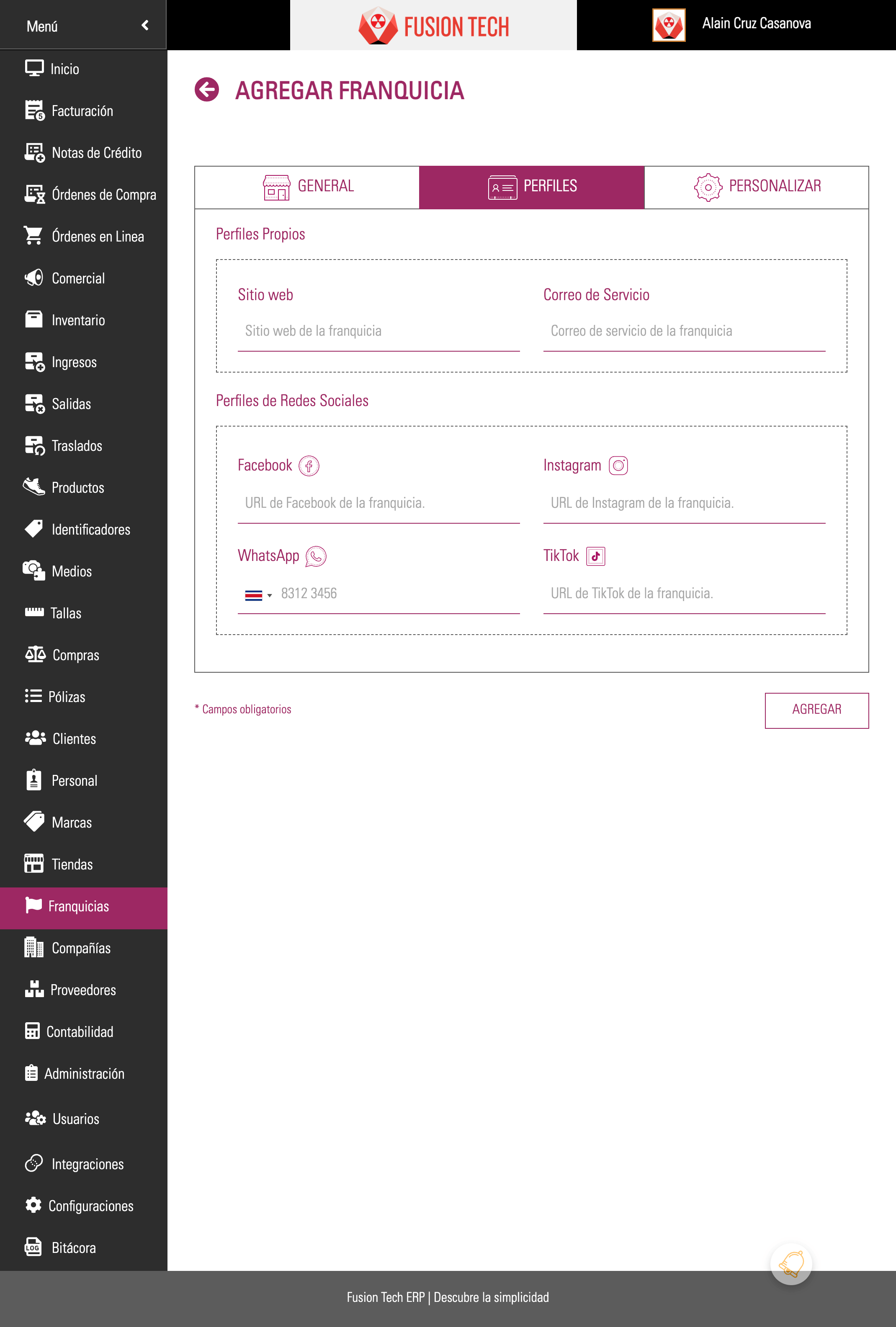Switch to the Personalizar tab
The height and width of the screenshot is (1327, 896).
tap(757, 187)
